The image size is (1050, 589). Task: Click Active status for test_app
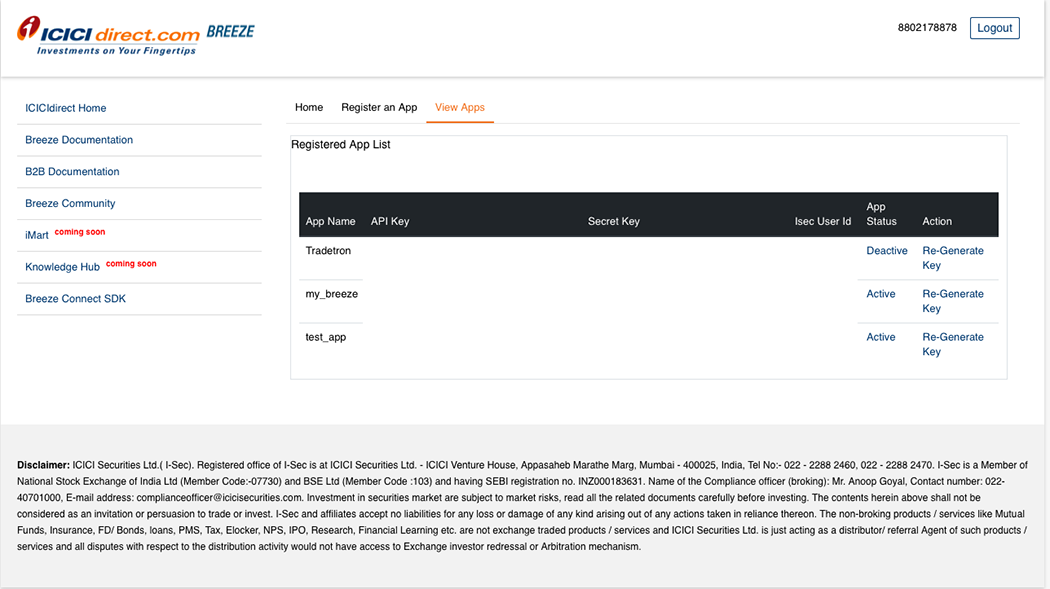click(881, 337)
